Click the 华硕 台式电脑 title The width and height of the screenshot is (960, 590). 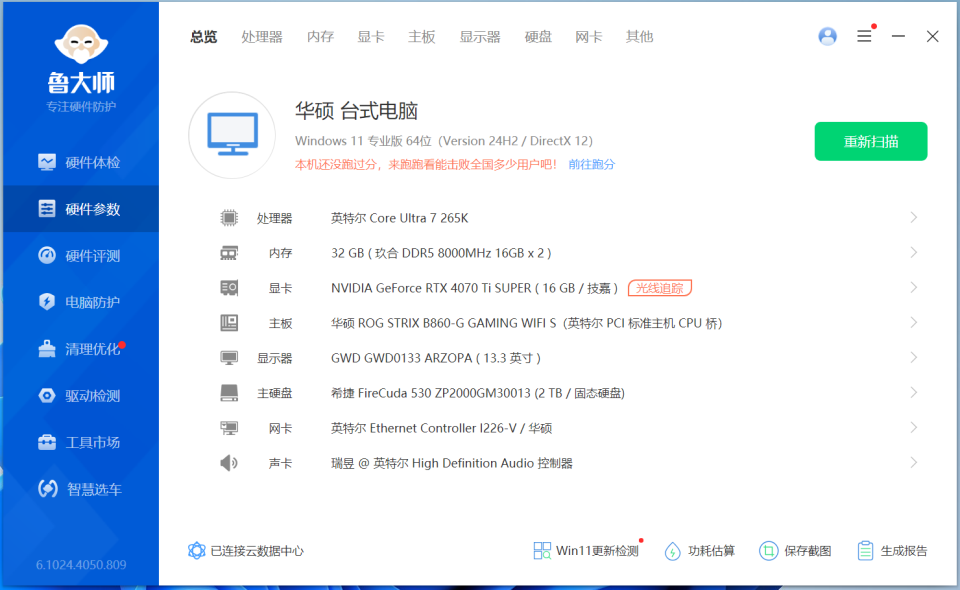pos(356,111)
